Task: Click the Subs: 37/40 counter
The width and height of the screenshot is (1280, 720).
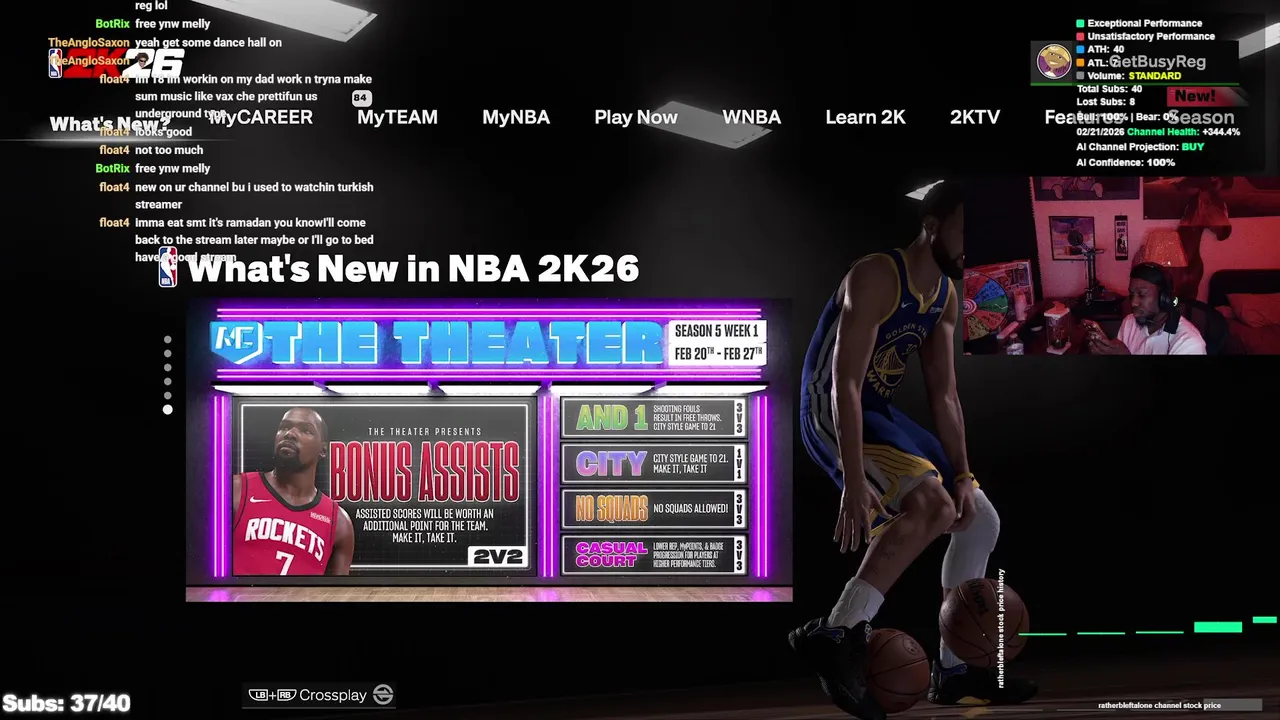Action: point(66,703)
